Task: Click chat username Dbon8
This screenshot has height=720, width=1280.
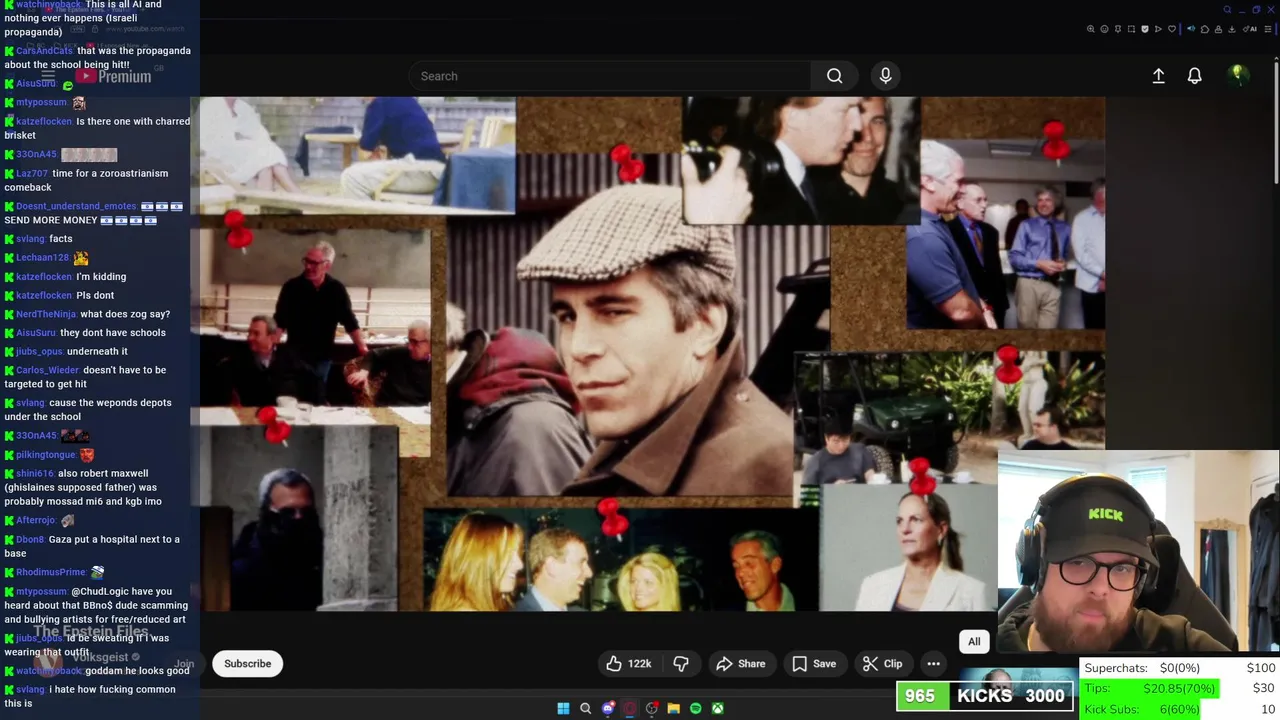Action: coord(30,539)
